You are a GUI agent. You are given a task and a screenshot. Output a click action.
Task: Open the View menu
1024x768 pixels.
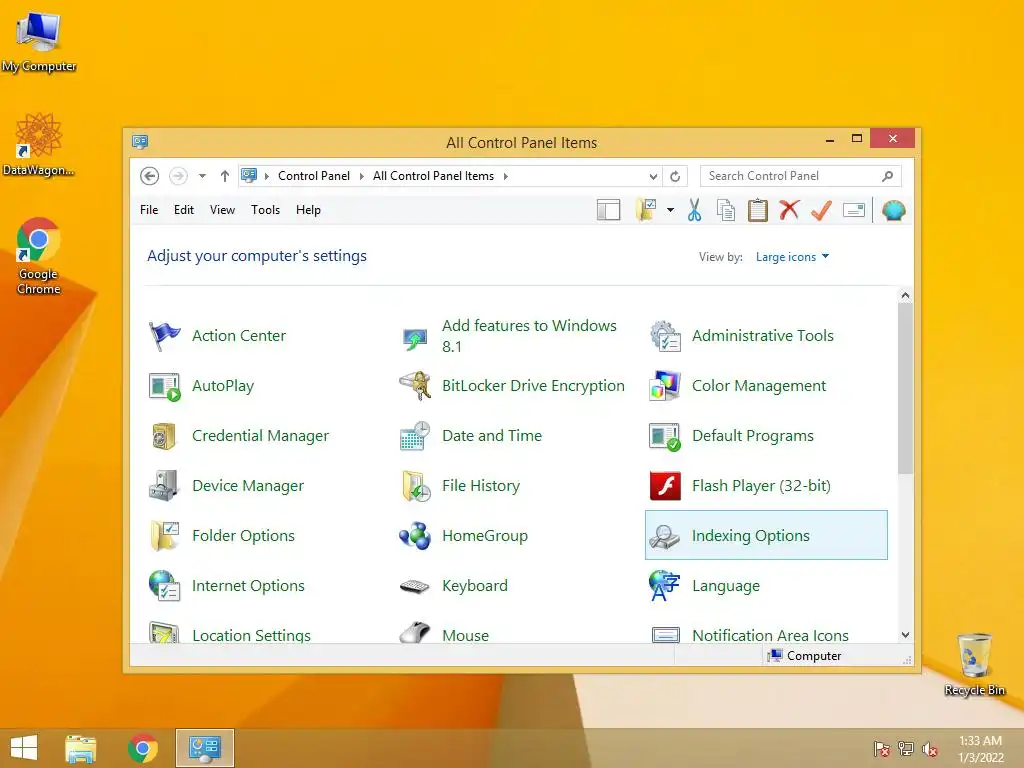pos(222,210)
